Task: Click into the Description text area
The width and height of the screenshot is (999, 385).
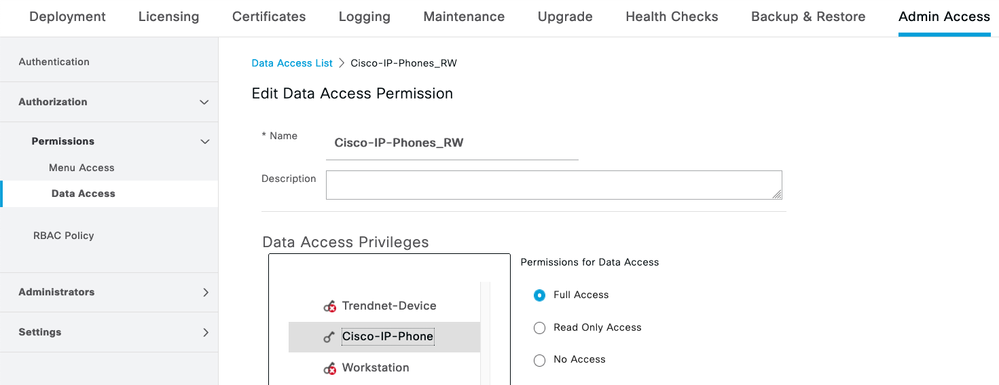Action: [x=554, y=185]
